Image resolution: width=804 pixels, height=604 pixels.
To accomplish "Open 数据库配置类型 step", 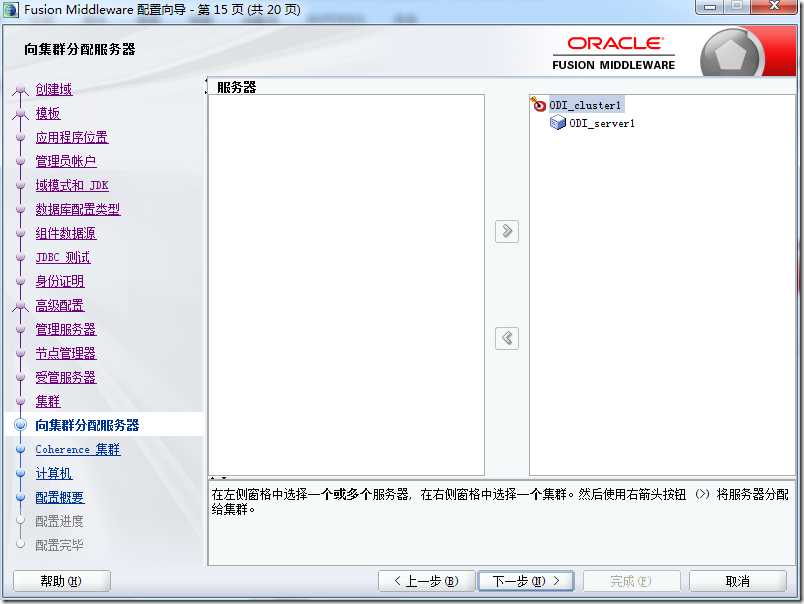I will [78, 209].
